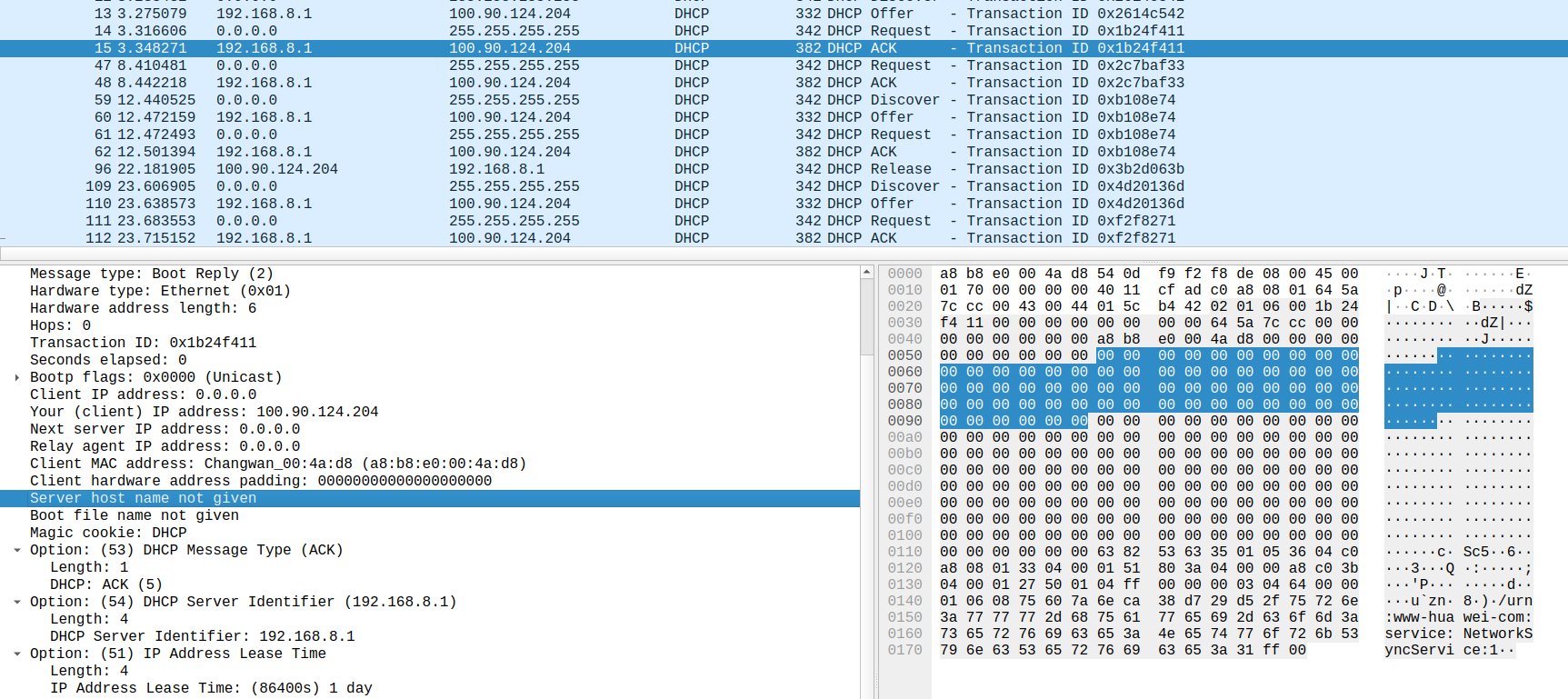Collapse Option 51 IP Address Lease Time

17,654
